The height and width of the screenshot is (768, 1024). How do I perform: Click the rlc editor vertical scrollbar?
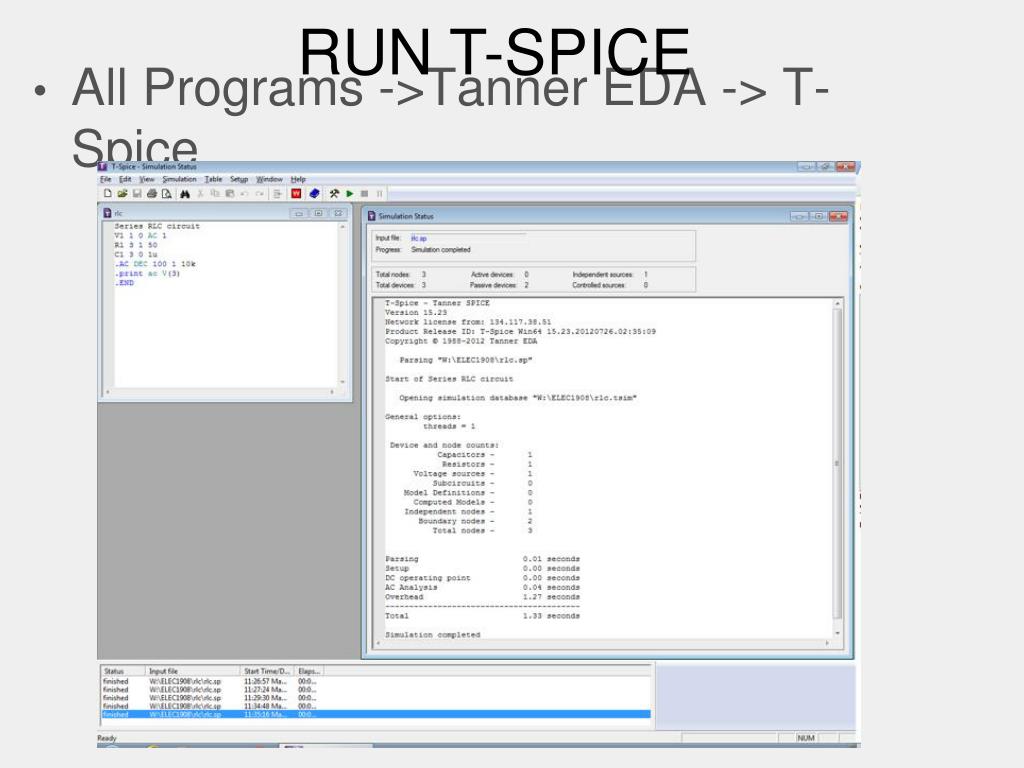coord(342,304)
